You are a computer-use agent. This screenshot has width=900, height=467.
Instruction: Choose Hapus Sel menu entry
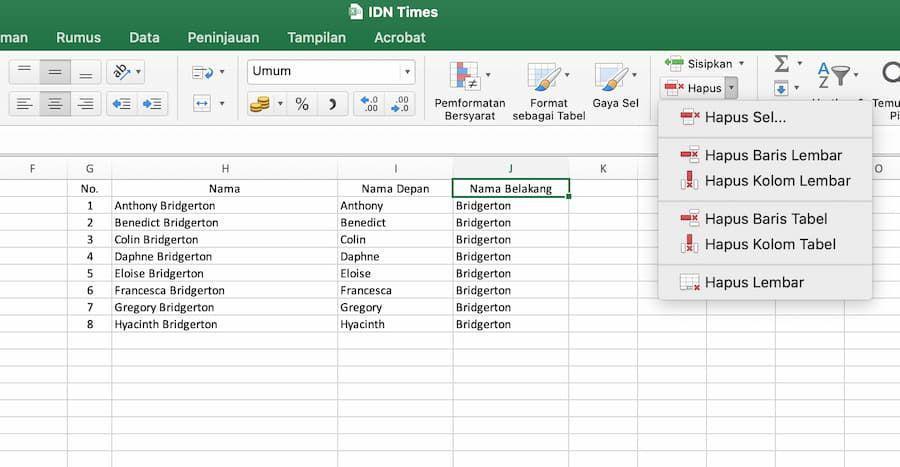click(x=765, y=117)
